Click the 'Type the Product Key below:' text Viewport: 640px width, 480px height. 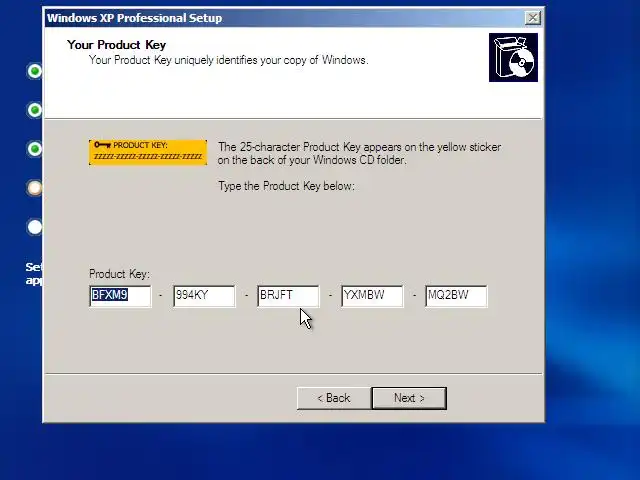coord(287,186)
